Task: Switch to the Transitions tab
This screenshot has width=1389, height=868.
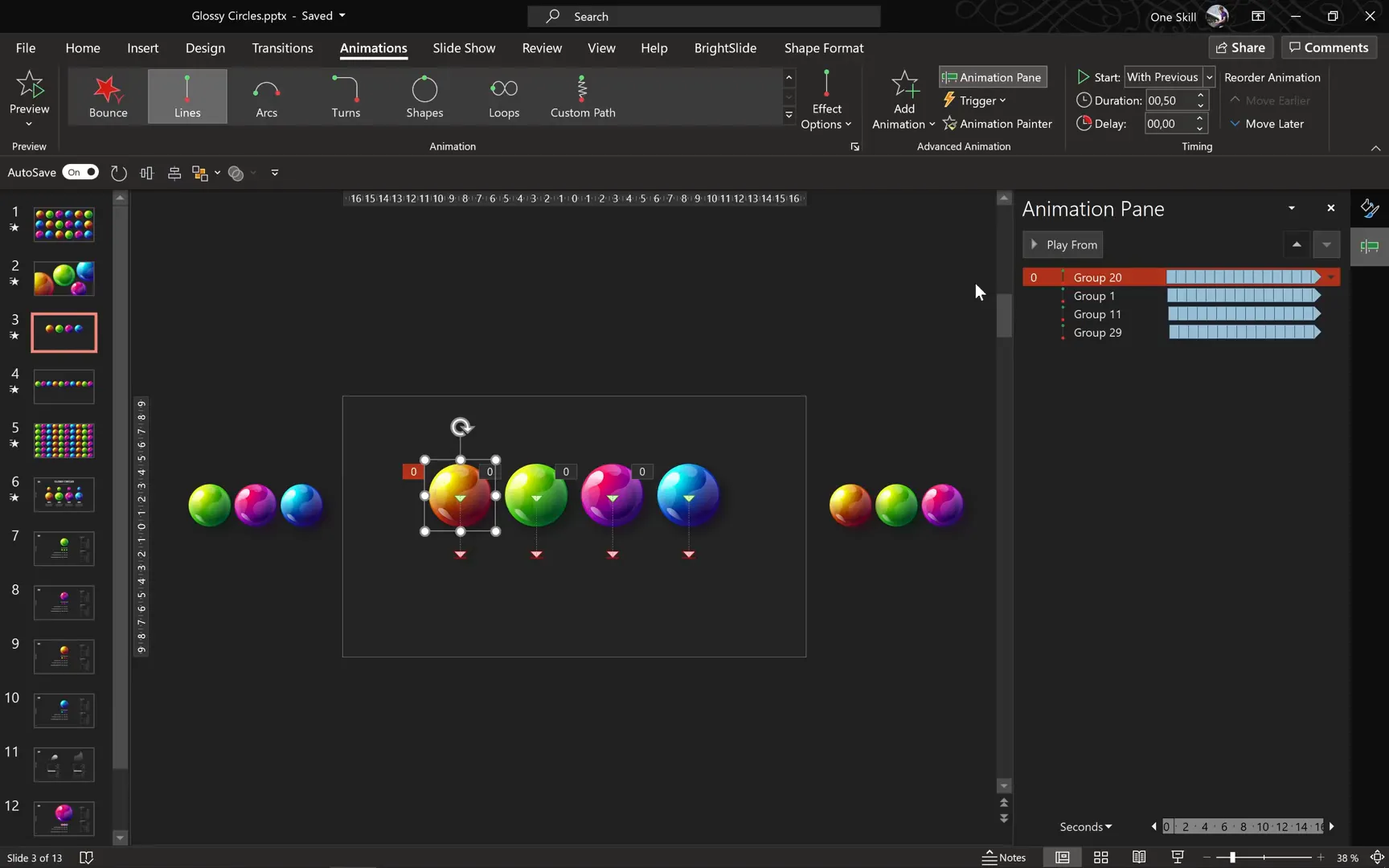Action: pos(281,47)
